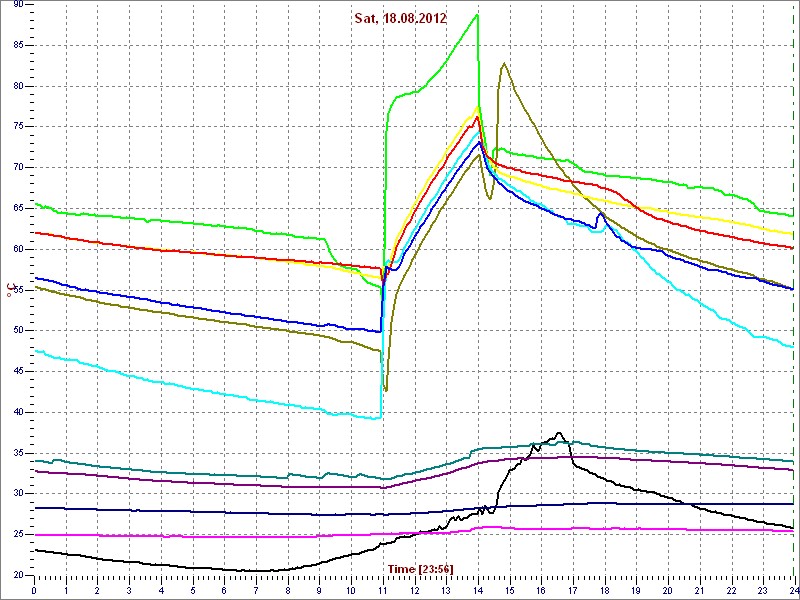Click hour 11 on the time axis
This screenshot has width=800, height=600.
pos(383,590)
